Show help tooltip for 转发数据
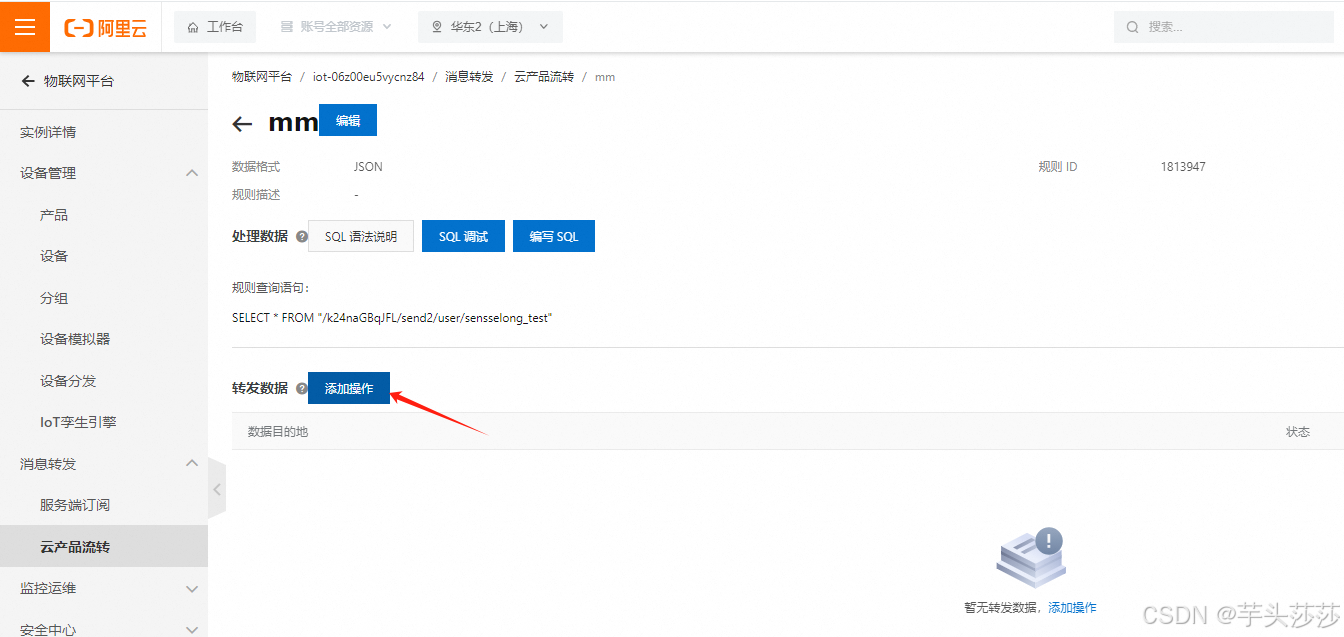1344x637 pixels. [302, 388]
